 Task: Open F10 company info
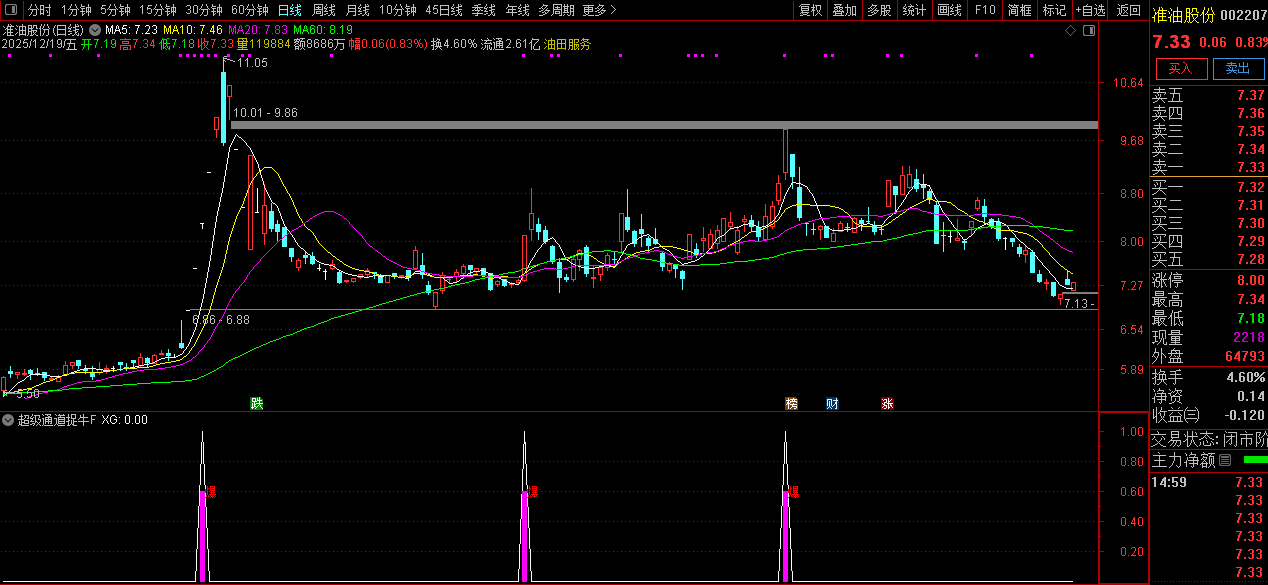point(985,10)
